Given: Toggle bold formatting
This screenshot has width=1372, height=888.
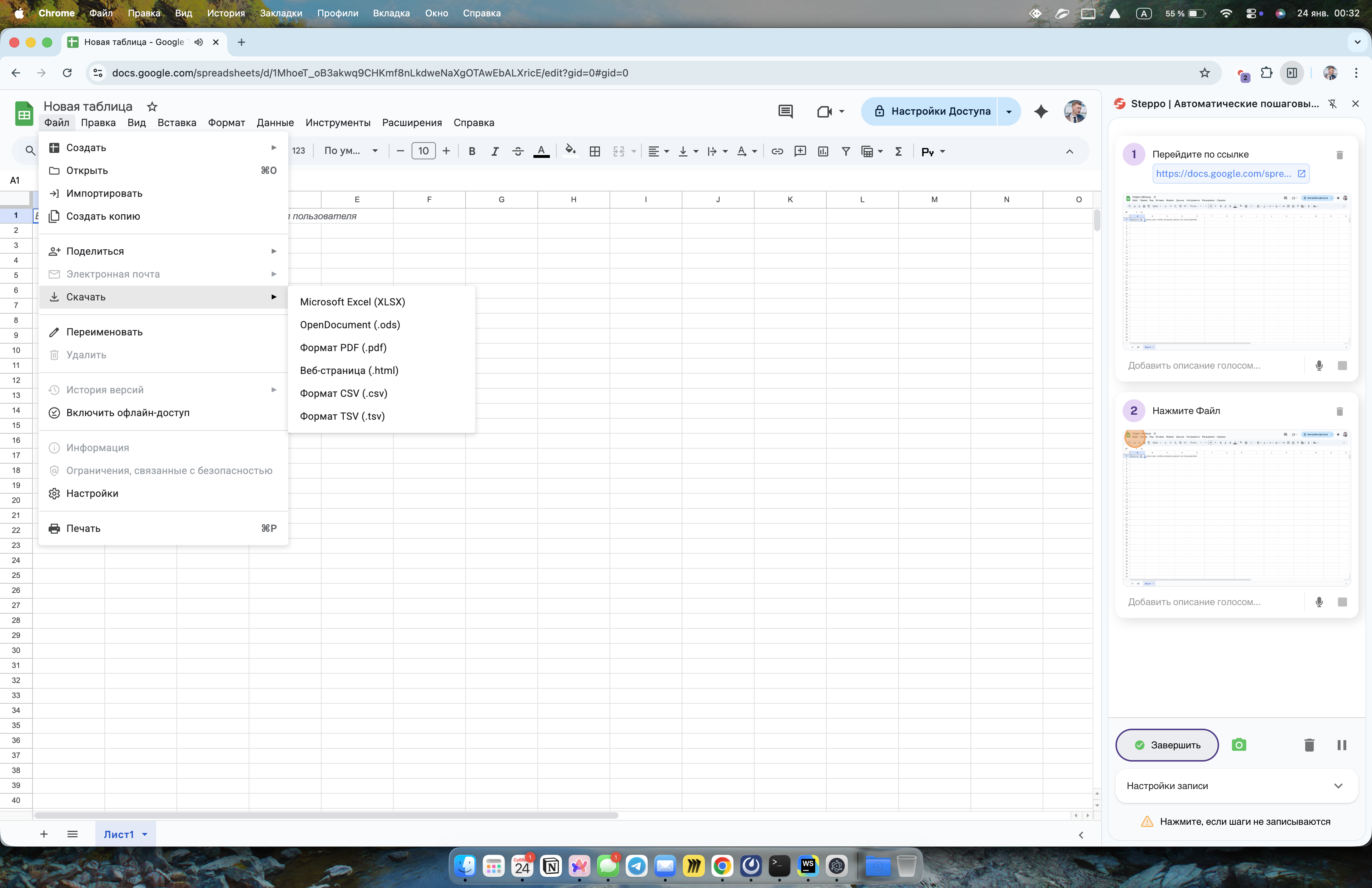Looking at the screenshot, I should coord(472,151).
